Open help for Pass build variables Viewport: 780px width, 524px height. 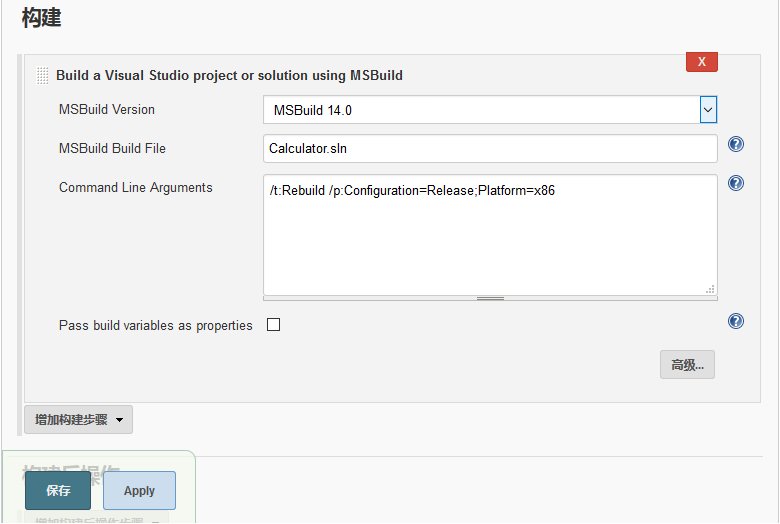(736, 321)
